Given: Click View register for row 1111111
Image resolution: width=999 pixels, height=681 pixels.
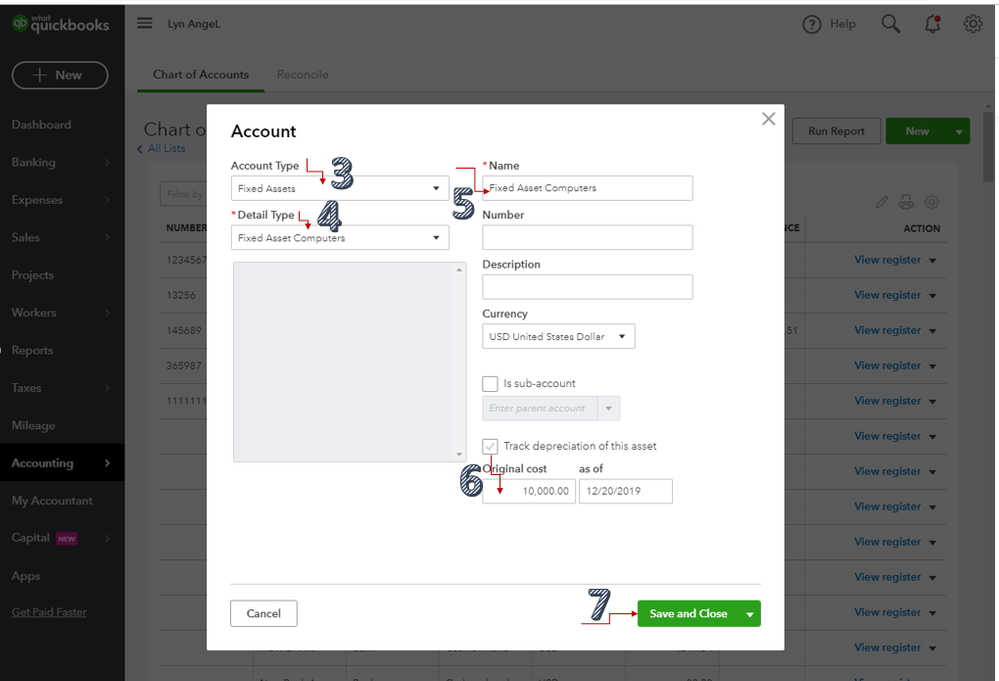Looking at the screenshot, I should 888,401.
